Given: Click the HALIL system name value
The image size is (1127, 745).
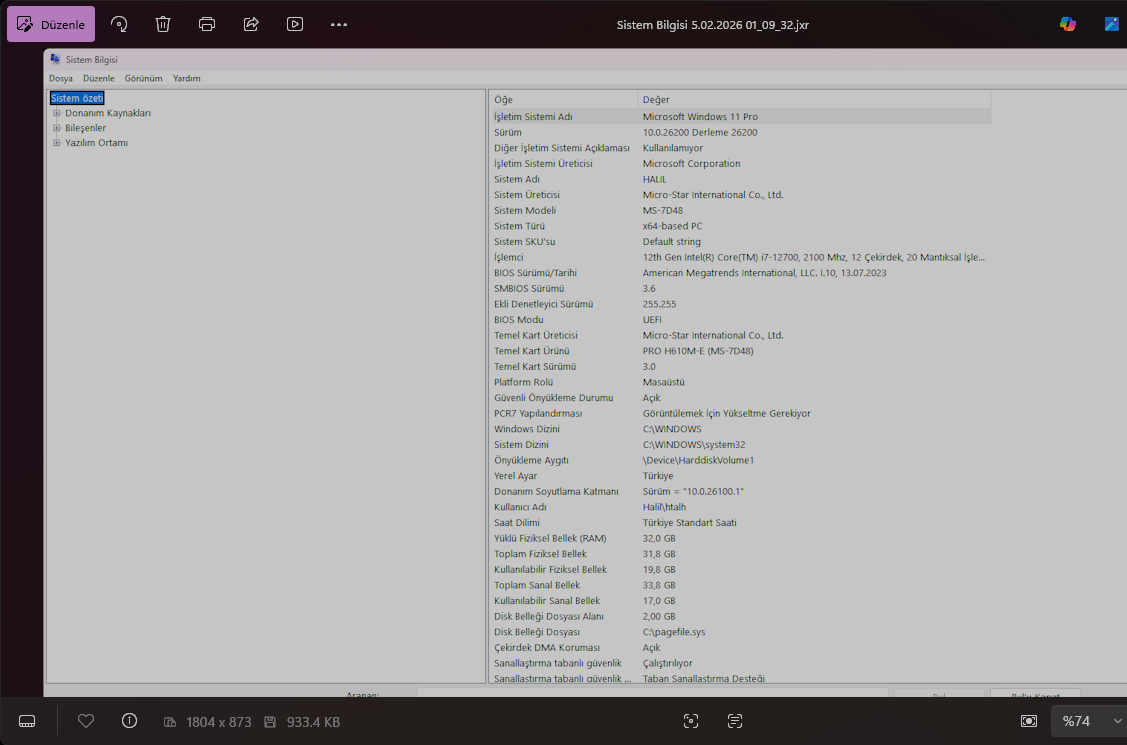Looking at the screenshot, I should (655, 179).
